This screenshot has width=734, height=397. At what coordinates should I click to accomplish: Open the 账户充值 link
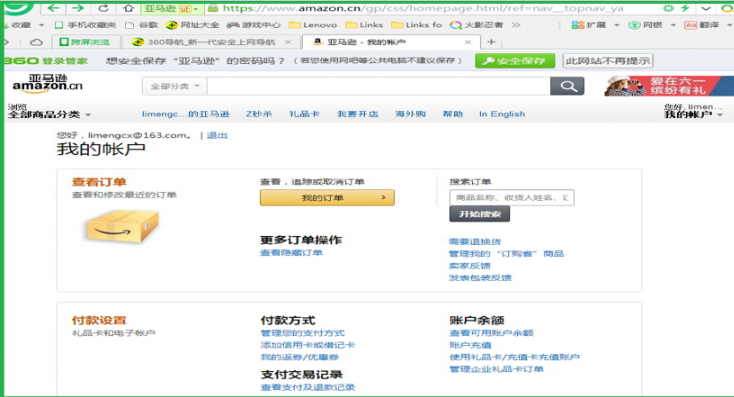tap(470, 345)
